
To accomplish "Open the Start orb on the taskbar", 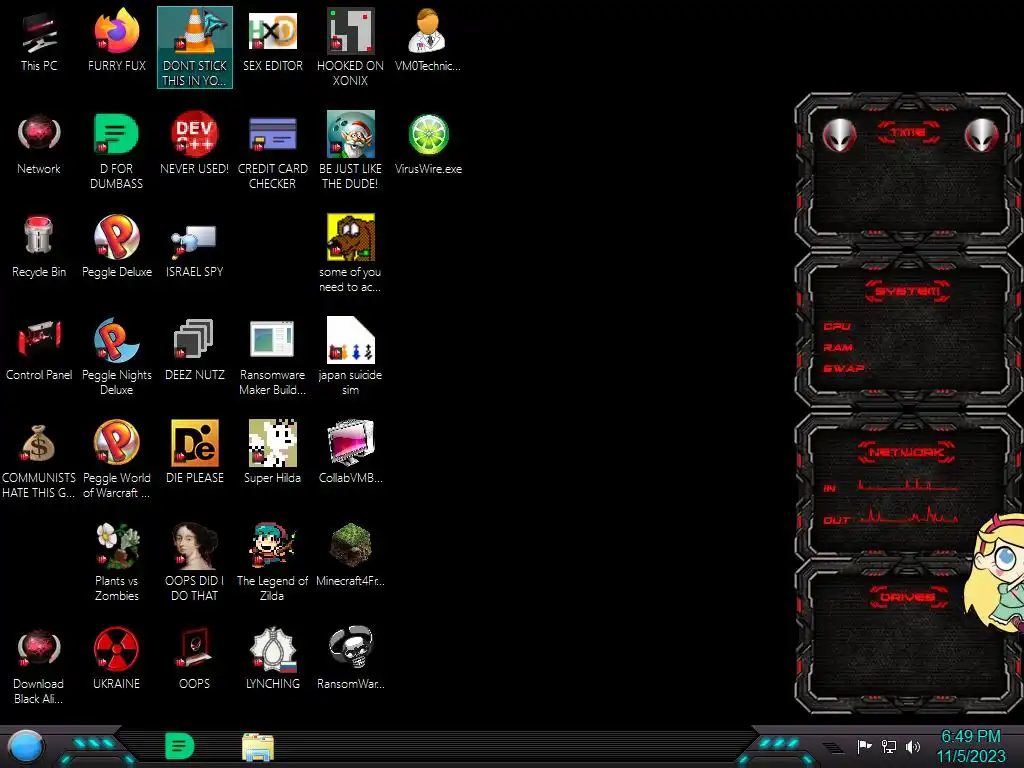I will coord(26,747).
